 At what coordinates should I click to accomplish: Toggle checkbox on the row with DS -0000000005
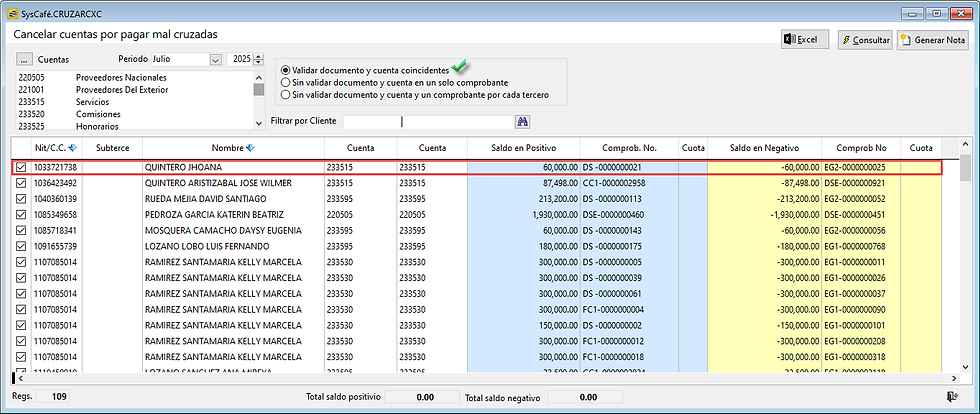21,262
